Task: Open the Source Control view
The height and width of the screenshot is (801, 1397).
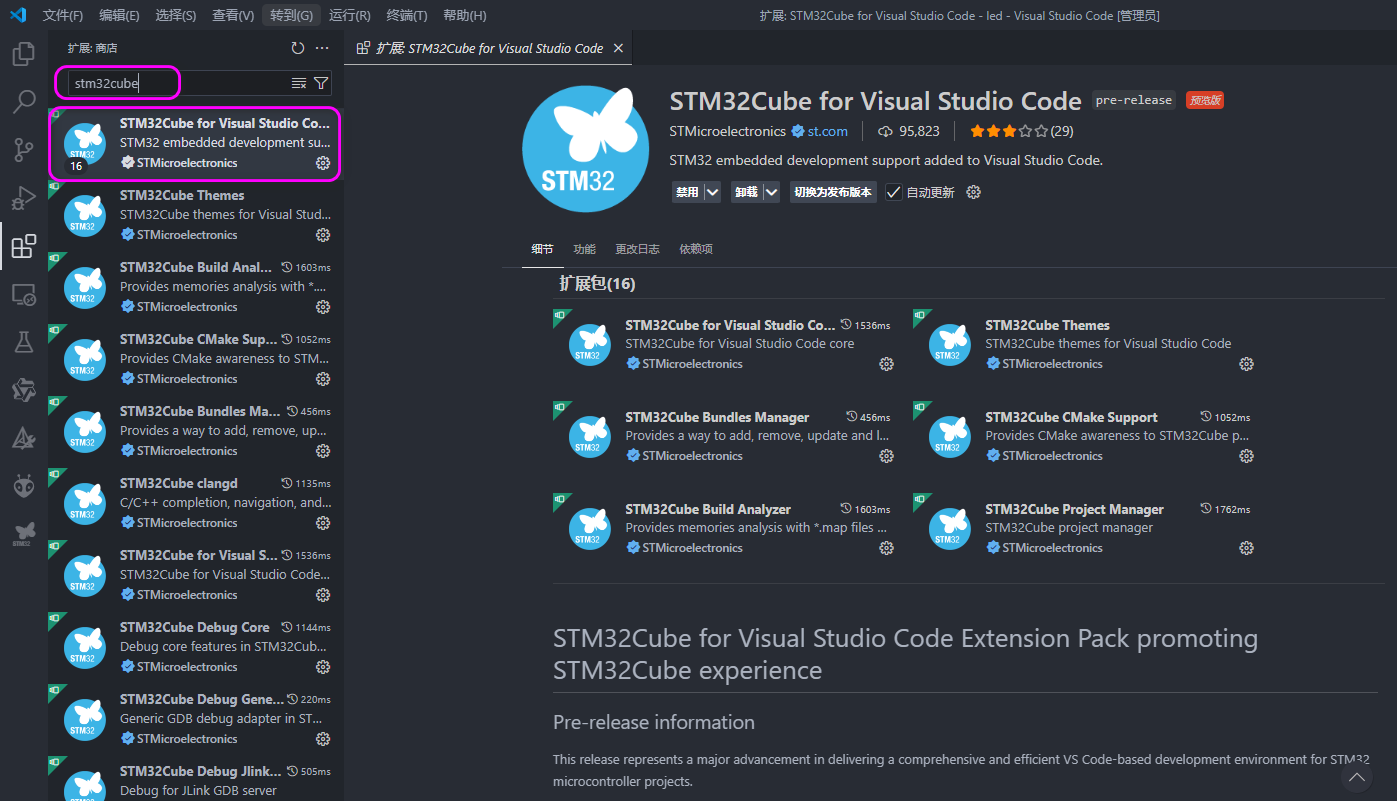Action: point(24,150)
